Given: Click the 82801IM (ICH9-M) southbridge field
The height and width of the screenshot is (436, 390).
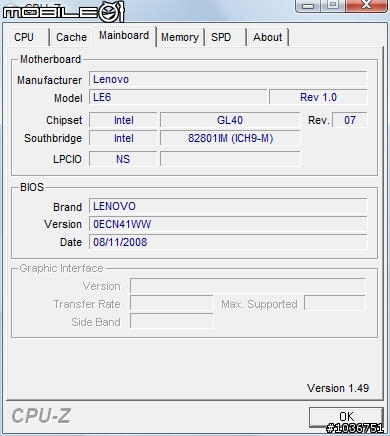Looking at the screenshot, I should click(x=230, y=138).
